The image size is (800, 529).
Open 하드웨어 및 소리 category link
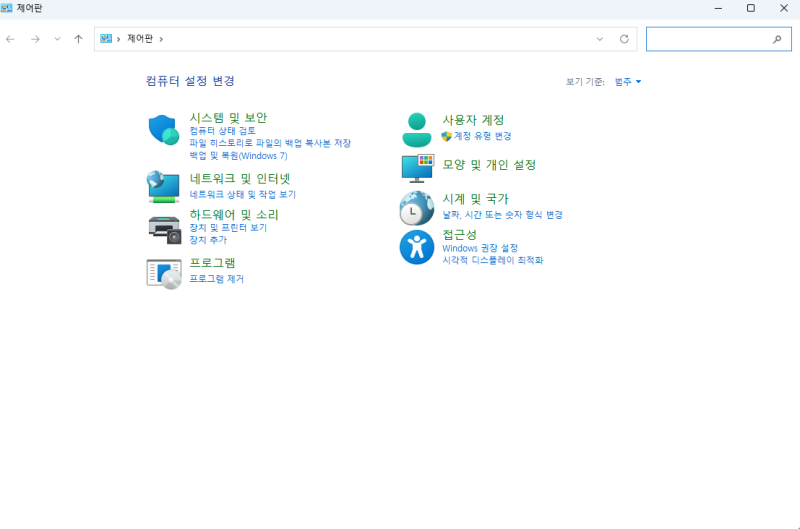point(234,215)
